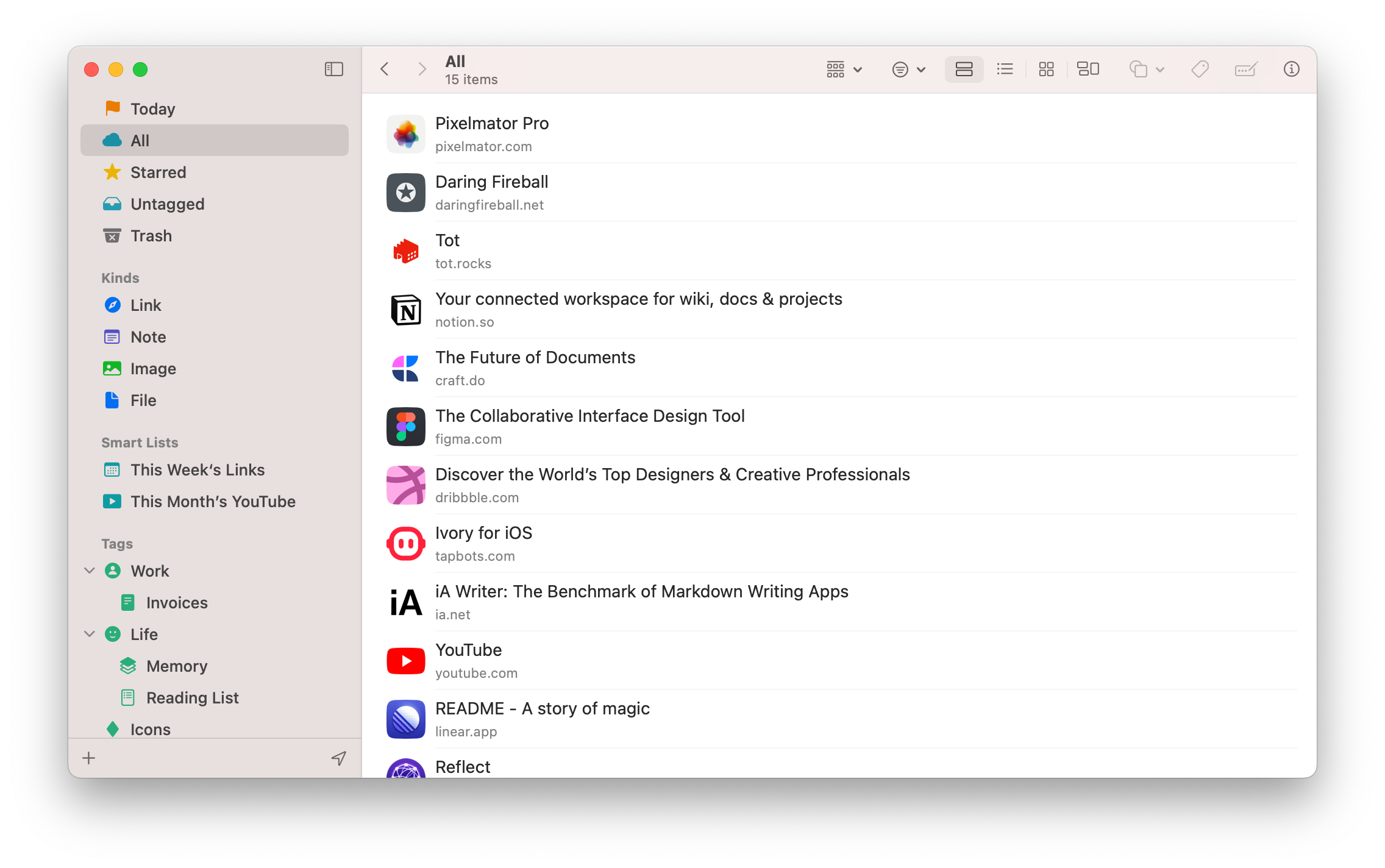Select the Untagged filter
This screenshot has height=868, width=1385.
(167, 204)
